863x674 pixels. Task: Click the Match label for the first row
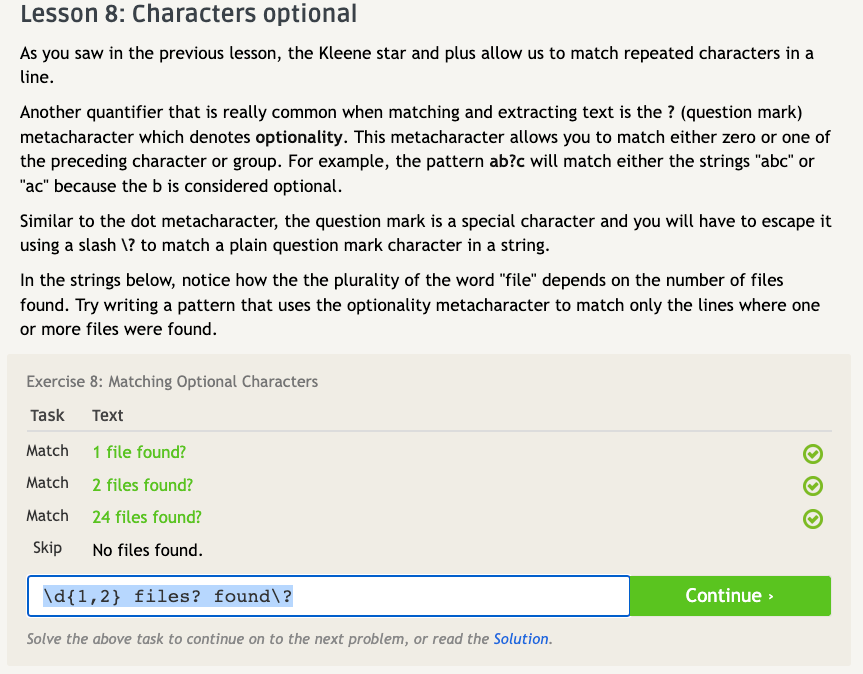point(47,451)
